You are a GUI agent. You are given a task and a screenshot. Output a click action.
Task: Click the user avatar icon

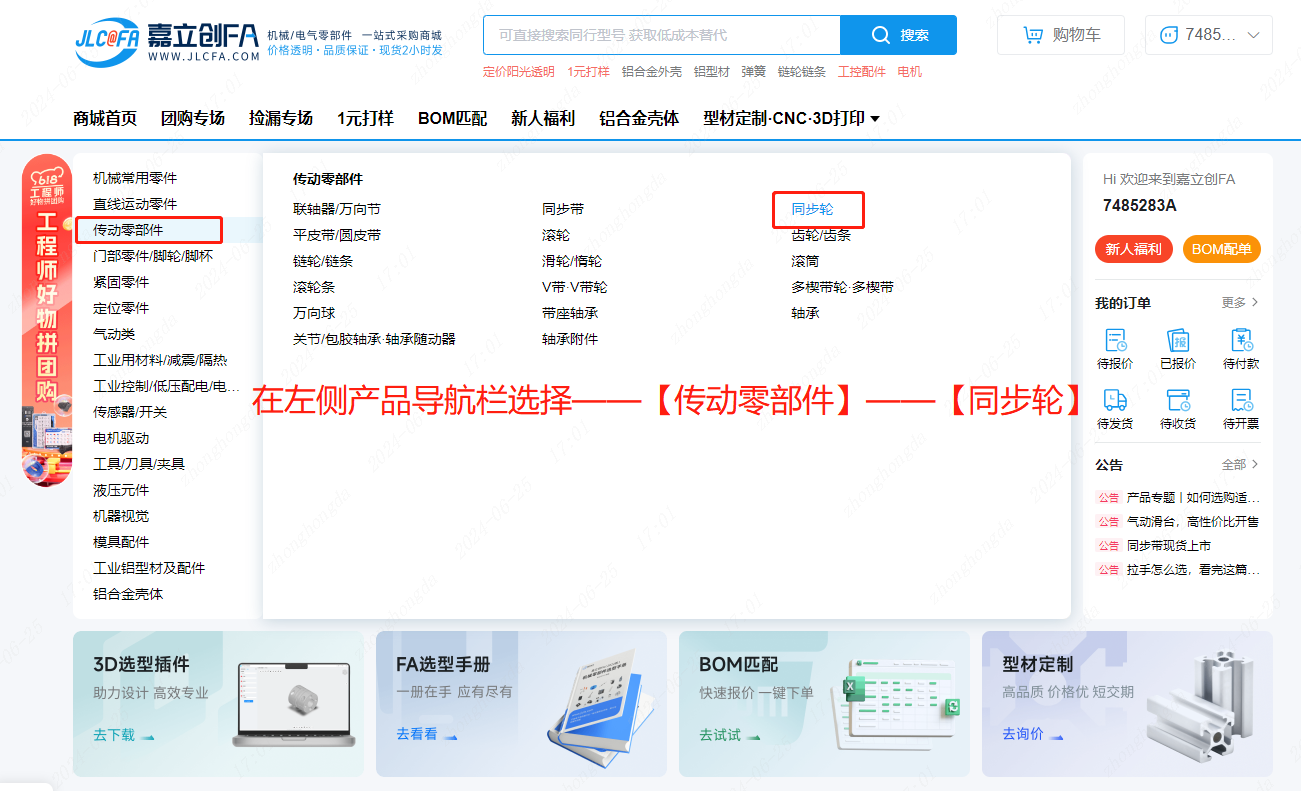coord(1168,35)
